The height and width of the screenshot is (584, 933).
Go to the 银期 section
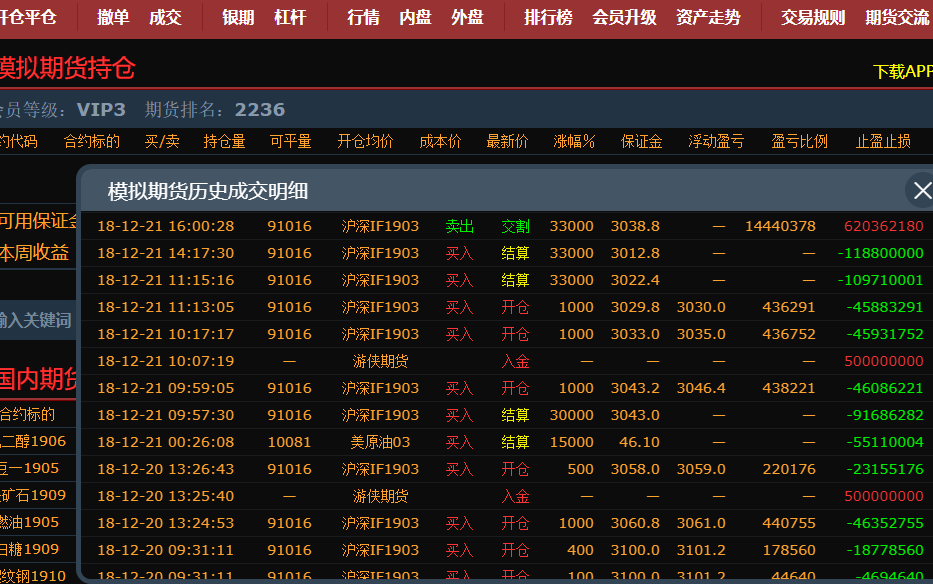coord(238,18)
